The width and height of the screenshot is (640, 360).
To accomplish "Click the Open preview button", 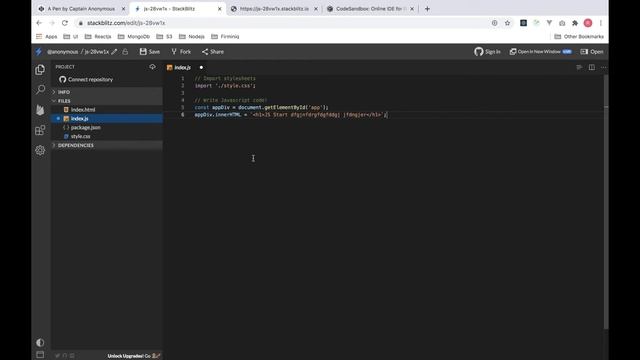I will [592, 52].
